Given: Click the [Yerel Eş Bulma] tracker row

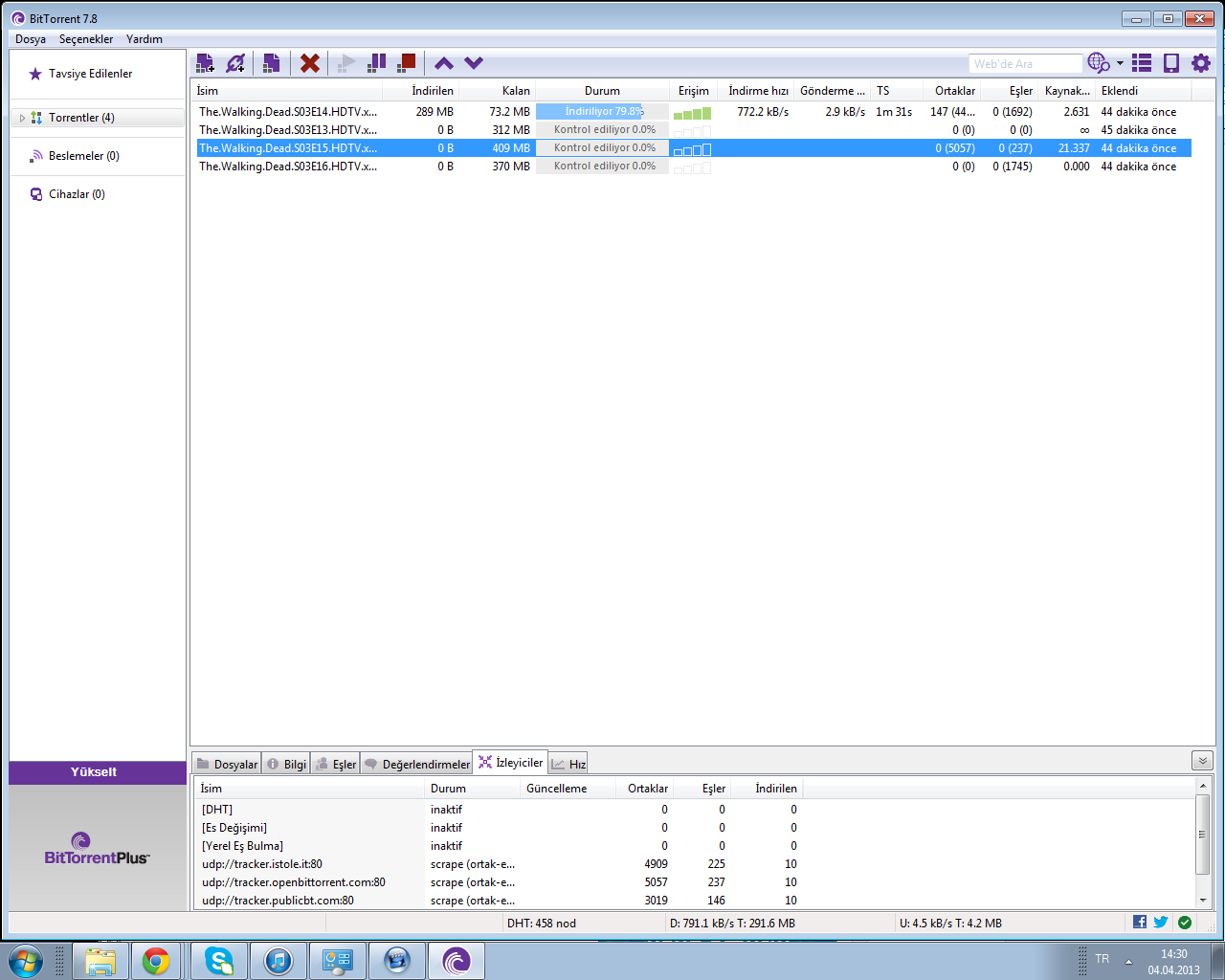Looking at the screenshot, I should 499,846.
